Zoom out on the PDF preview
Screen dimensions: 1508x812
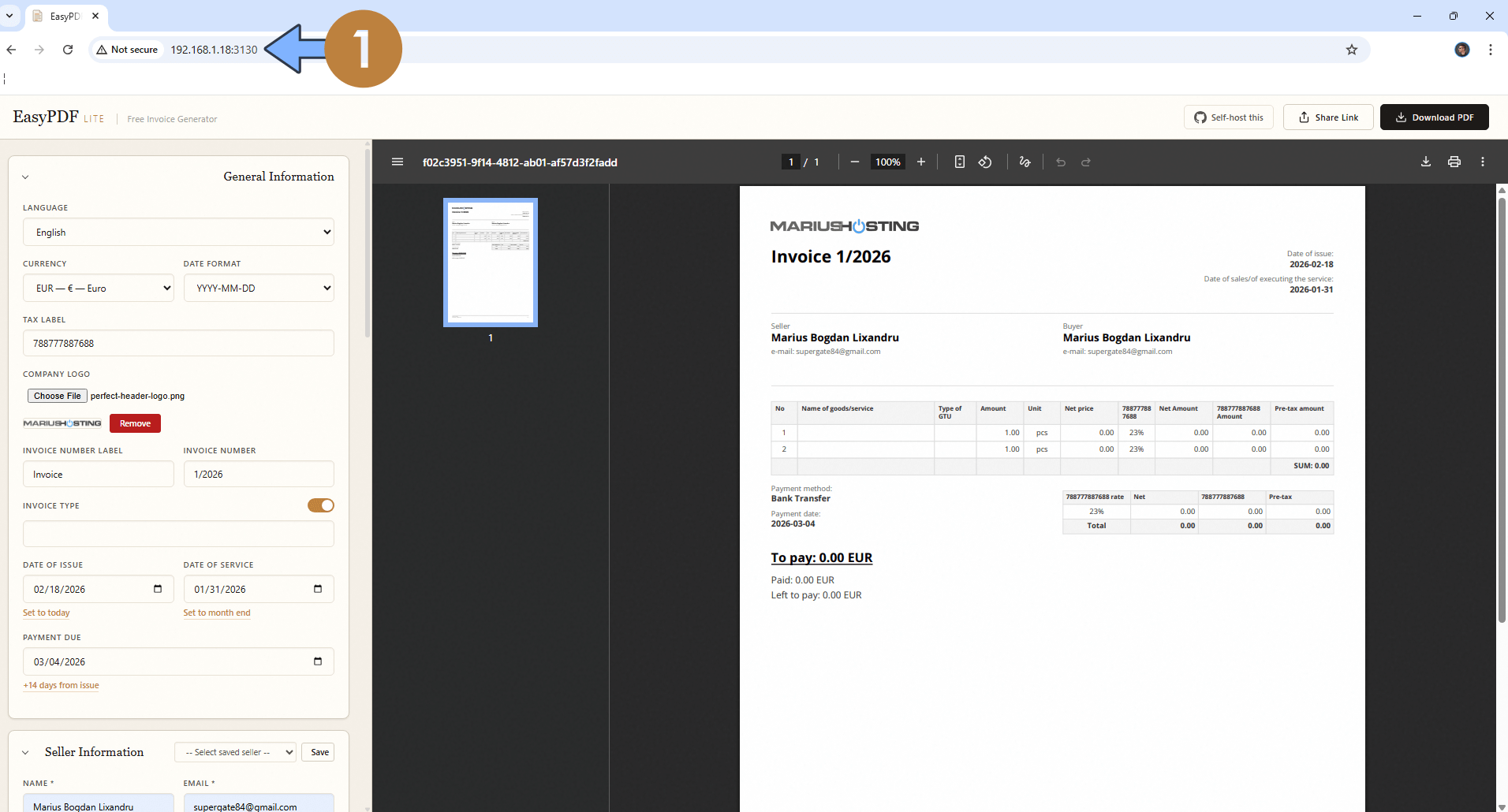[854, 162]
